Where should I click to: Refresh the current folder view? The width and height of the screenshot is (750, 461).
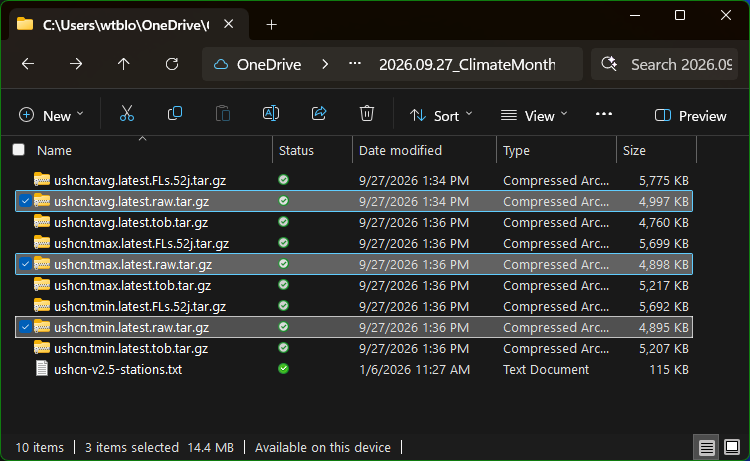[172, 64]
